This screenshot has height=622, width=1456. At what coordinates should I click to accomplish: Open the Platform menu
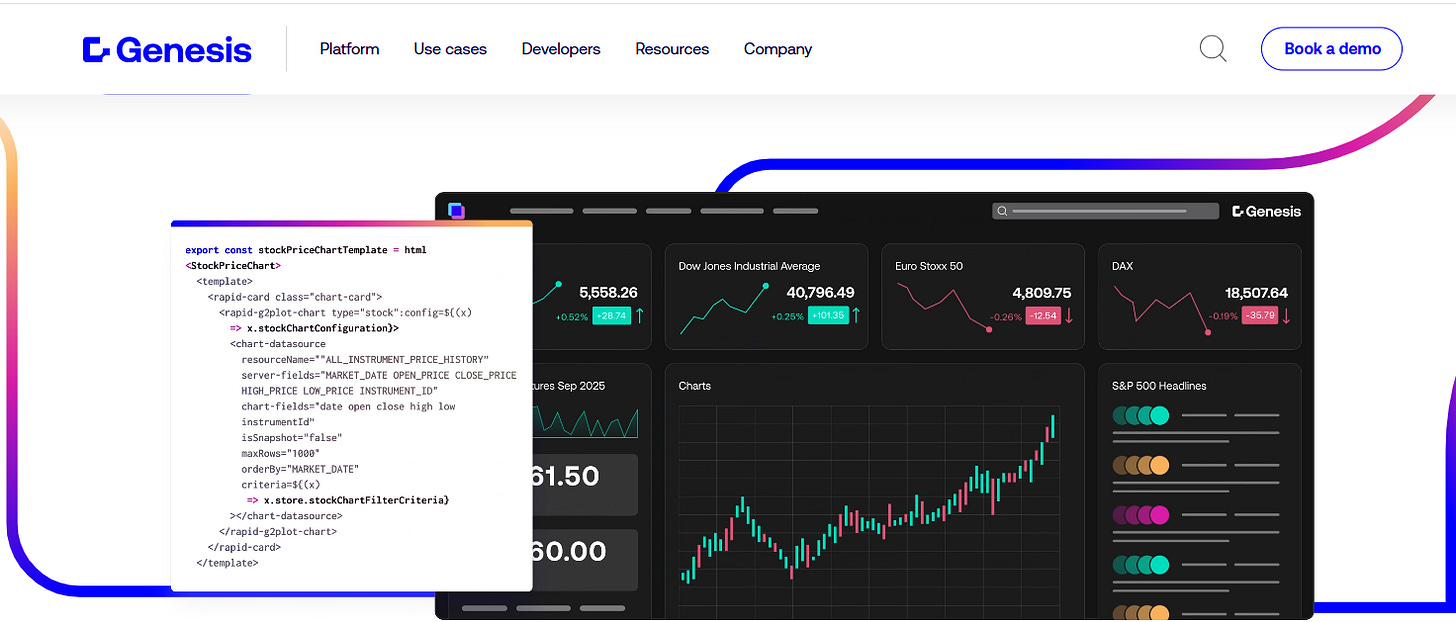(x=349, y=49)
